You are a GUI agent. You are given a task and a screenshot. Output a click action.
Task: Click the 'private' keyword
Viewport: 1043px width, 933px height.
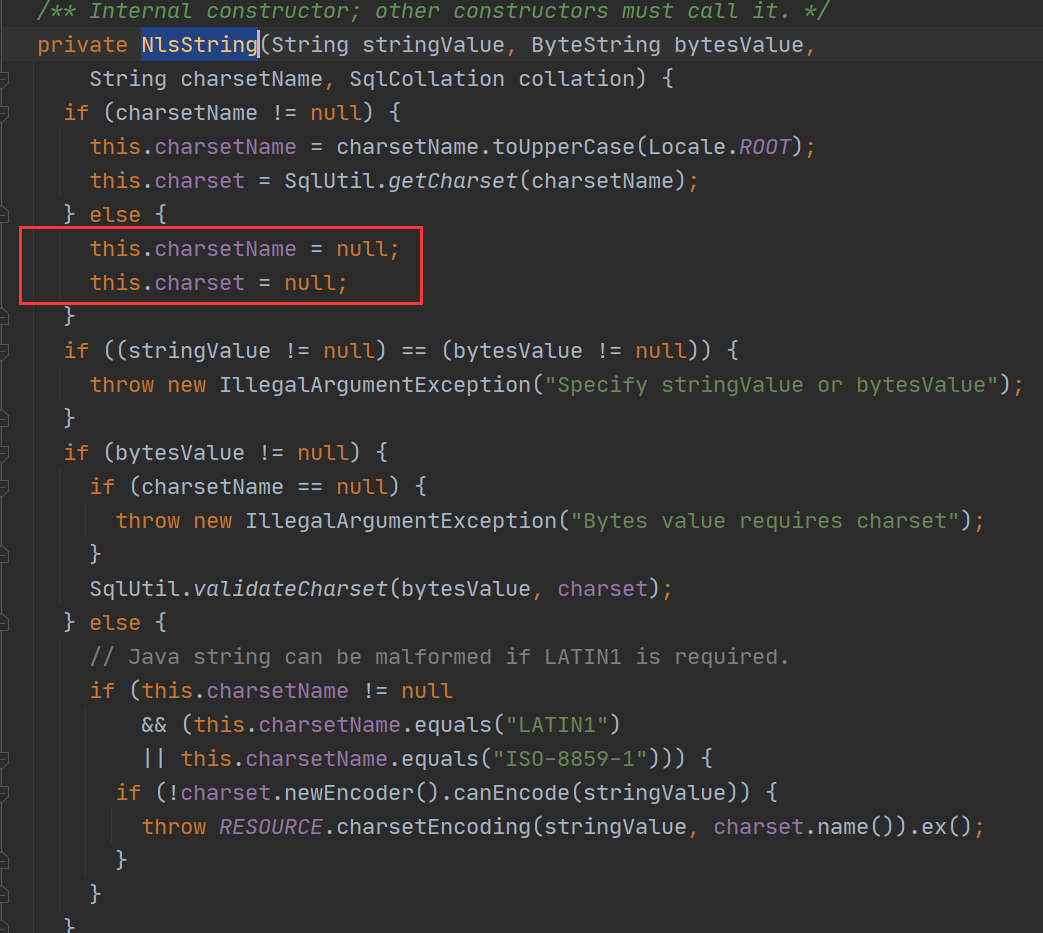(82, 45)
